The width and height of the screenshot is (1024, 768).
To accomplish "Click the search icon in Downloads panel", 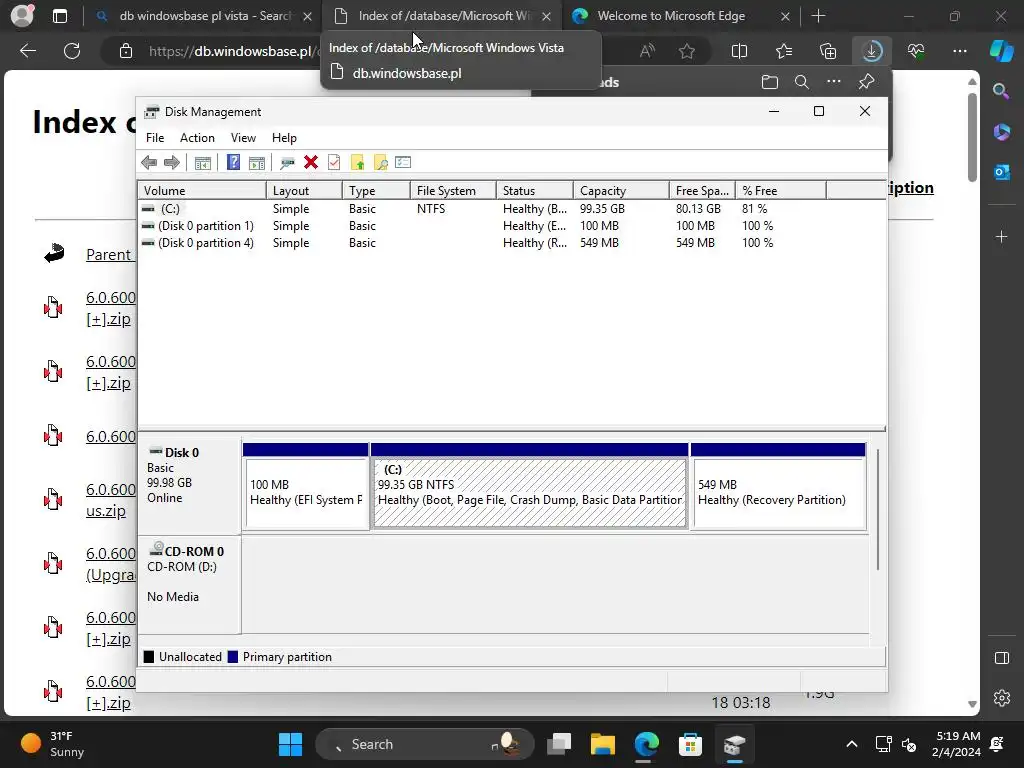I will pyautogui.click(x=801, y=82).
